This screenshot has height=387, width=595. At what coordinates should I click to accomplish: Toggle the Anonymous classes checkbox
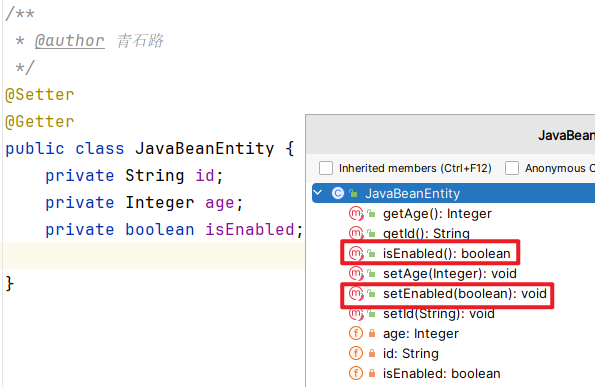point(512,168)
